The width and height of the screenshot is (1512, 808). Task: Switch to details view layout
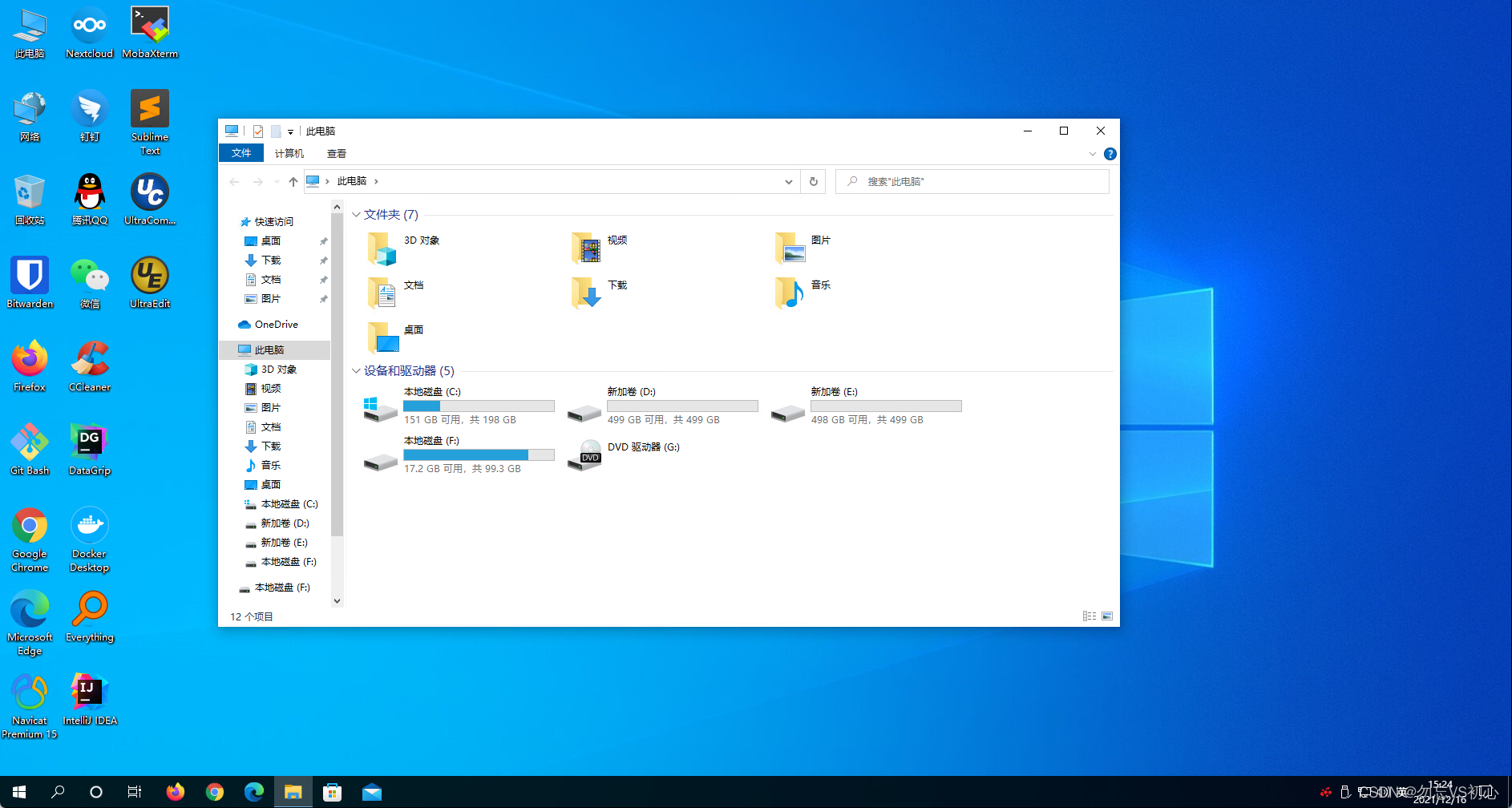click(1089, 616)
